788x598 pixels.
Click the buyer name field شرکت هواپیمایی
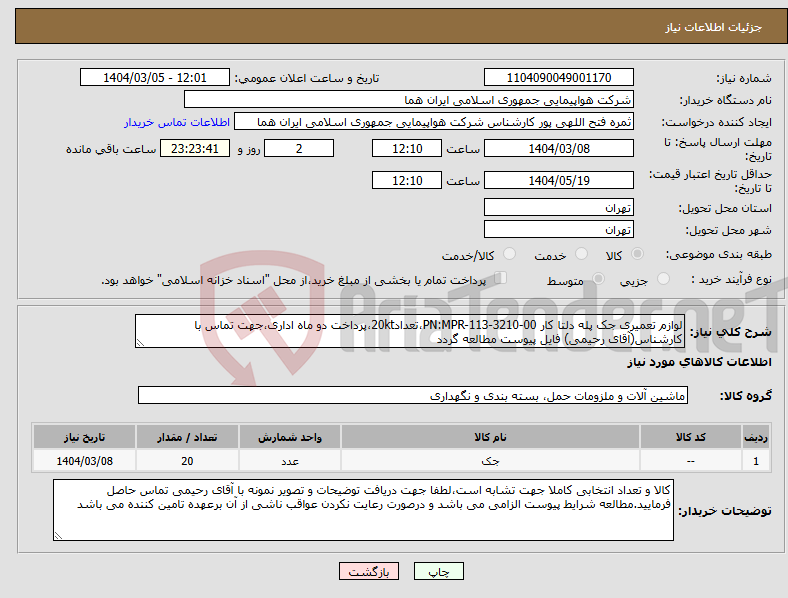click(x=409, y=99)
